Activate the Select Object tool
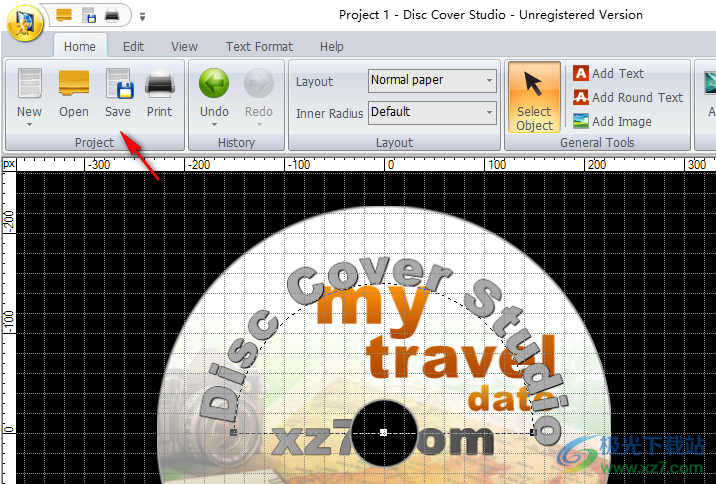 tap(534, 97)
